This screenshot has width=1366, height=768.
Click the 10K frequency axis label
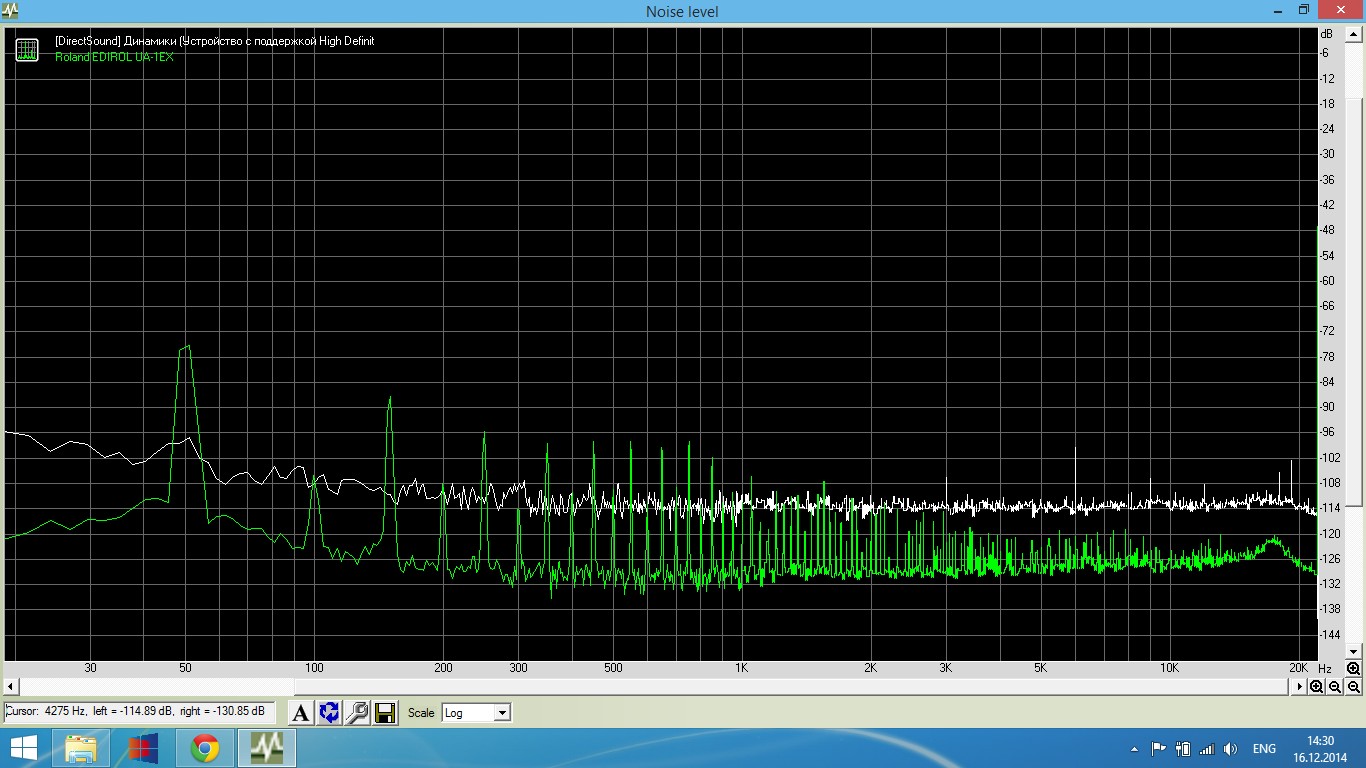click(x=1169, y=668)
